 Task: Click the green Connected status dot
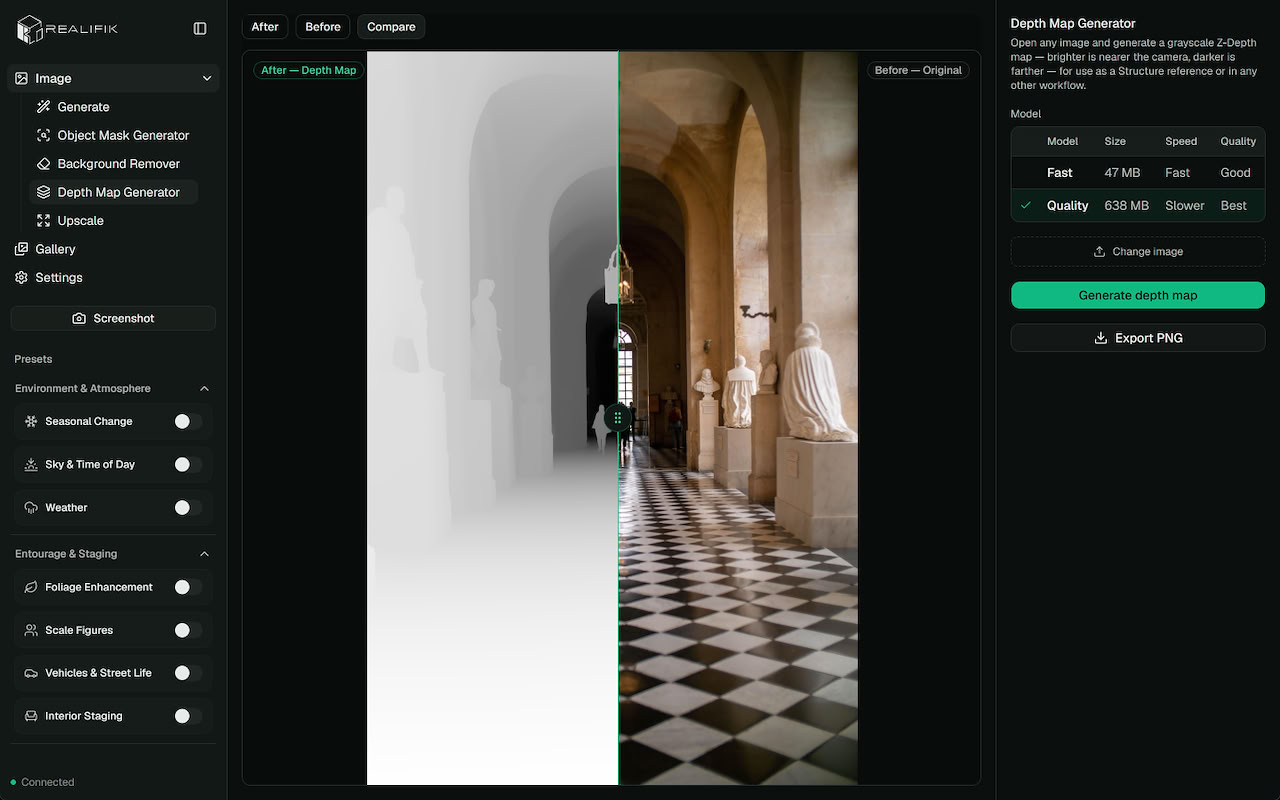tap(13, 782)
